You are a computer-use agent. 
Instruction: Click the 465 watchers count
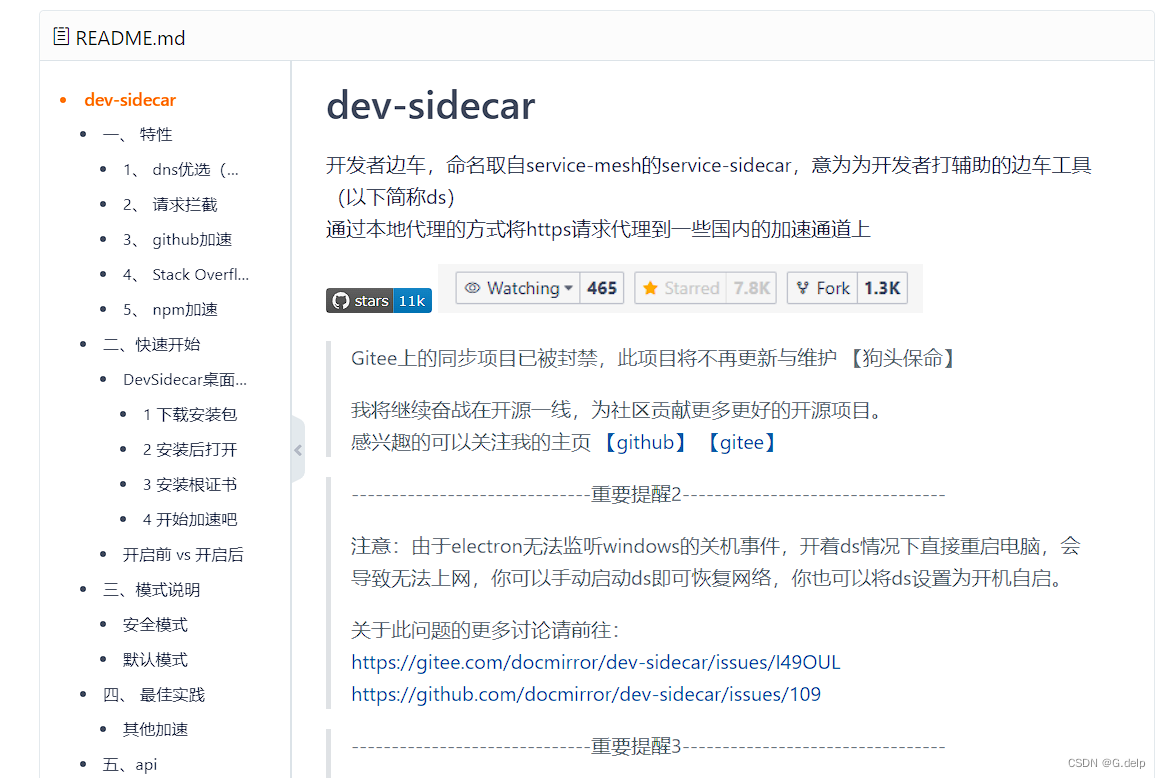pyautogui.click(x=601, y=288)
